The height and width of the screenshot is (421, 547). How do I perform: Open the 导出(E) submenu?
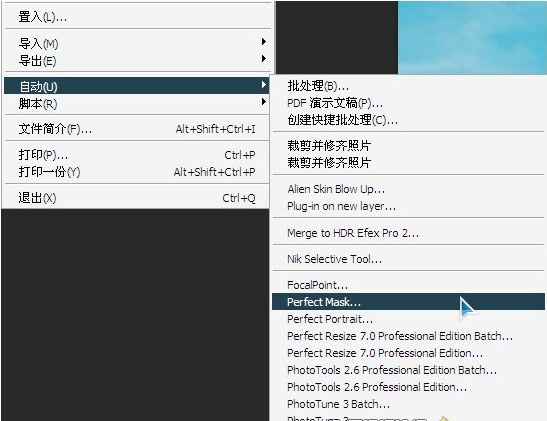point(137,60)
